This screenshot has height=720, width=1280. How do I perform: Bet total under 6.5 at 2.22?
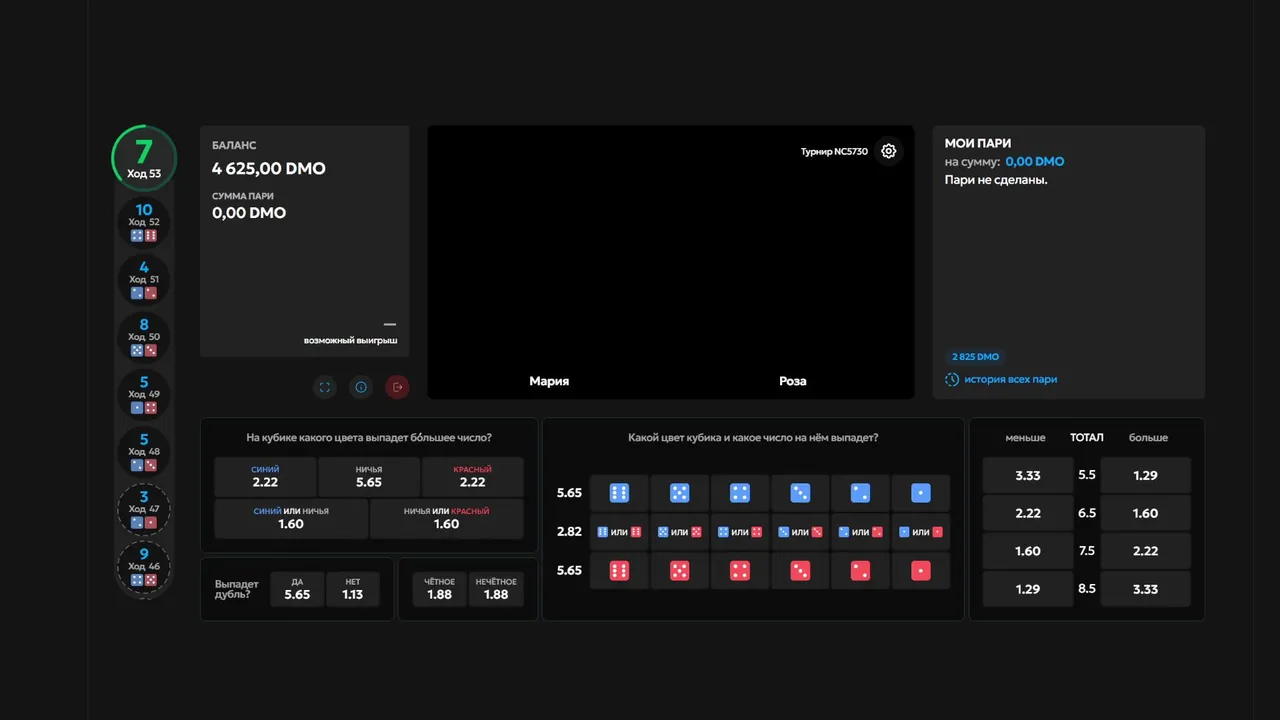(1028, 513)
